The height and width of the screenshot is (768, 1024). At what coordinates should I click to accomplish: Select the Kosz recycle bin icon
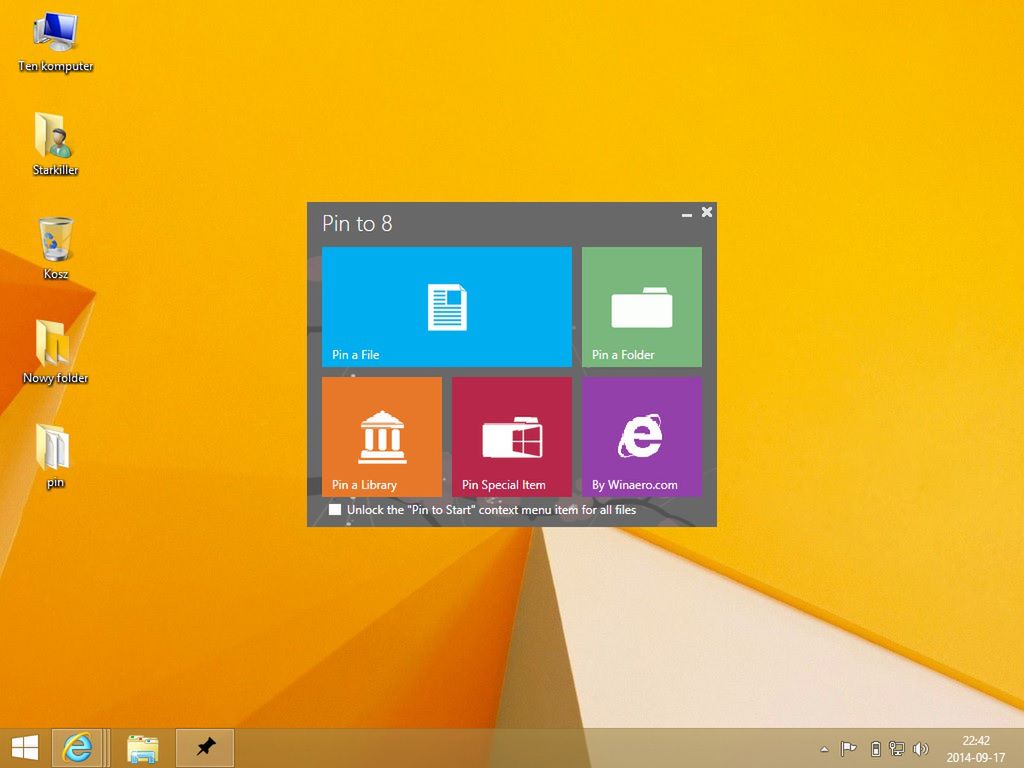pyautogui.click(x=56, y=248)
